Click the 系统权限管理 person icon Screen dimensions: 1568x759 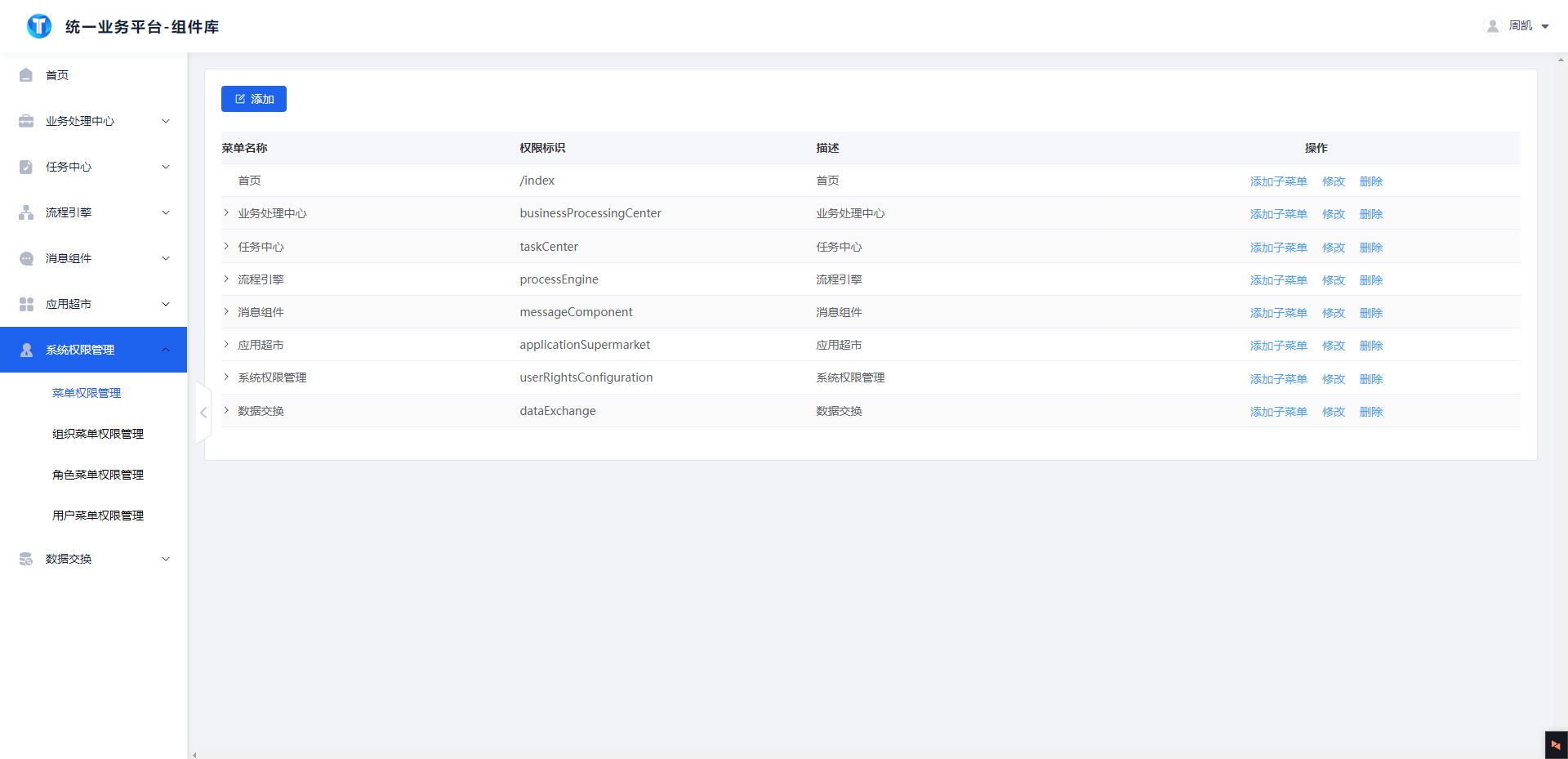pyautogui.click(x=26, y=350)
